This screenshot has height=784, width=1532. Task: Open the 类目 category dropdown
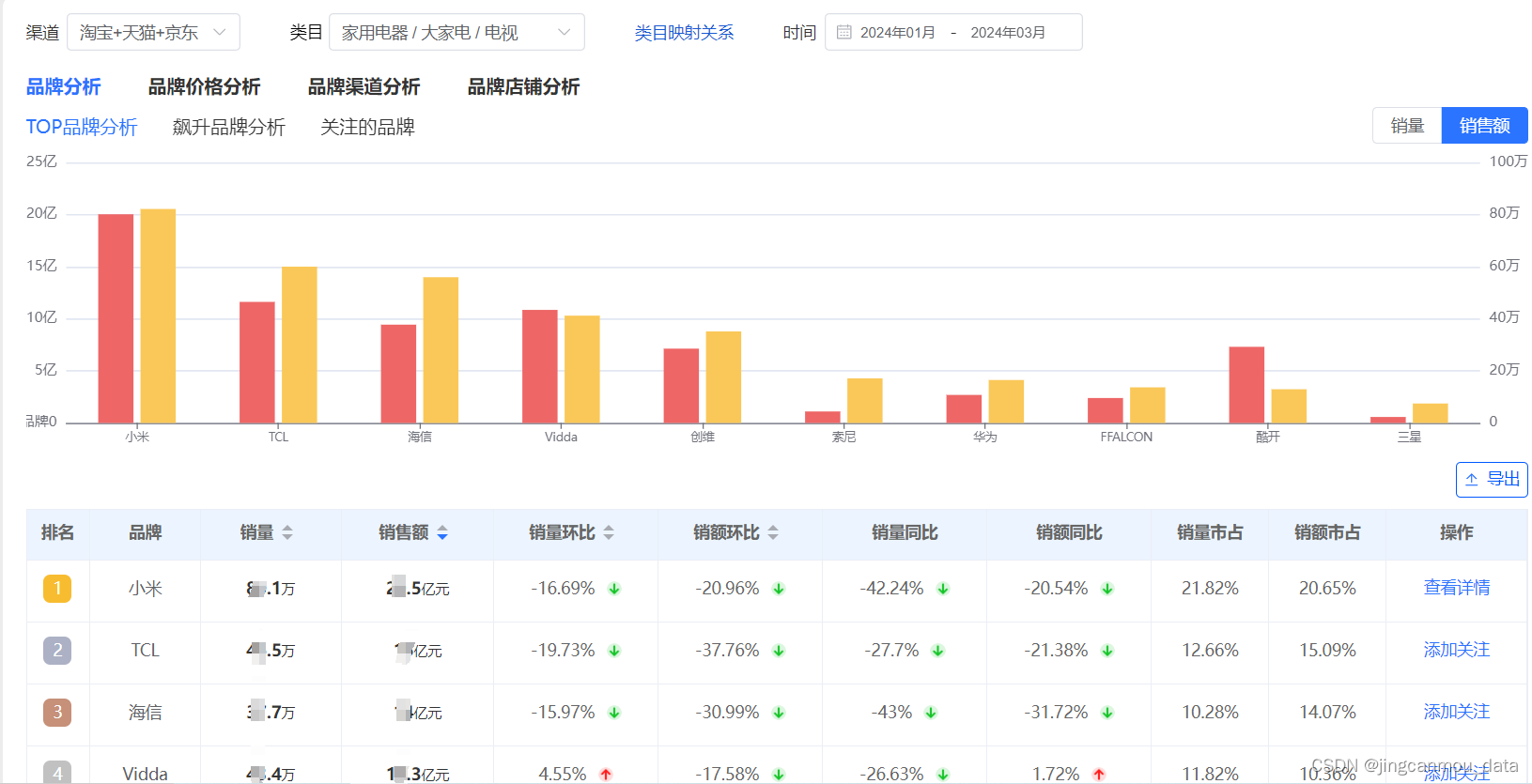pyautogui.click(x=457, y=32)
